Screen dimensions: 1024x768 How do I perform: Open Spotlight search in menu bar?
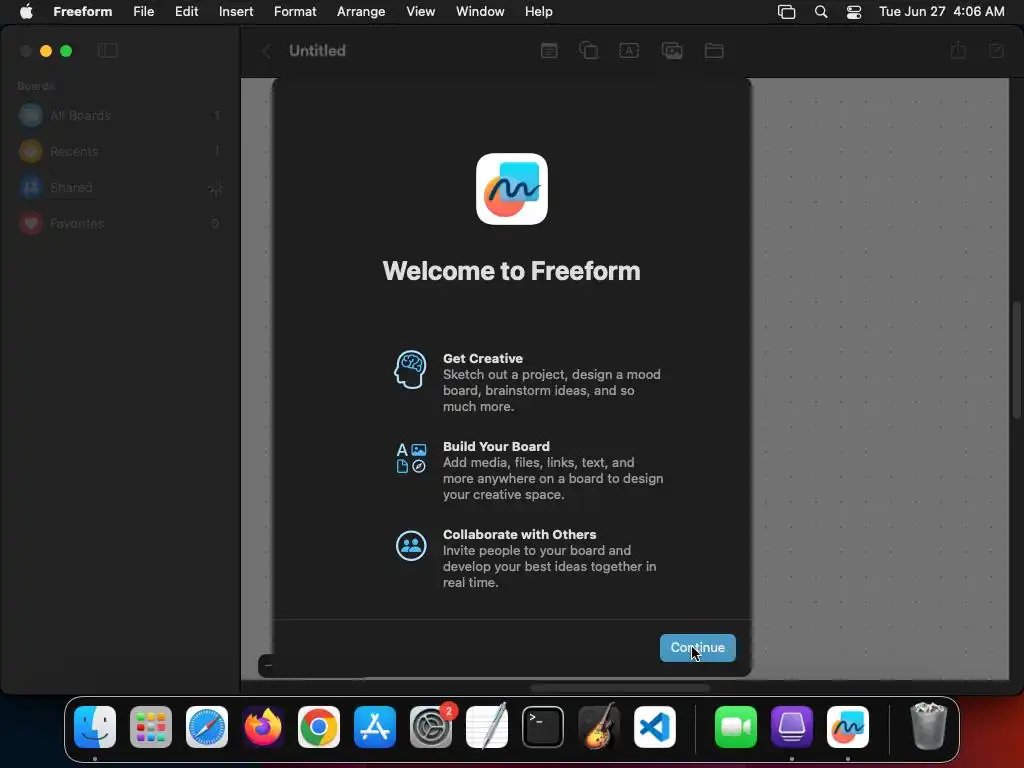(821, 12)
